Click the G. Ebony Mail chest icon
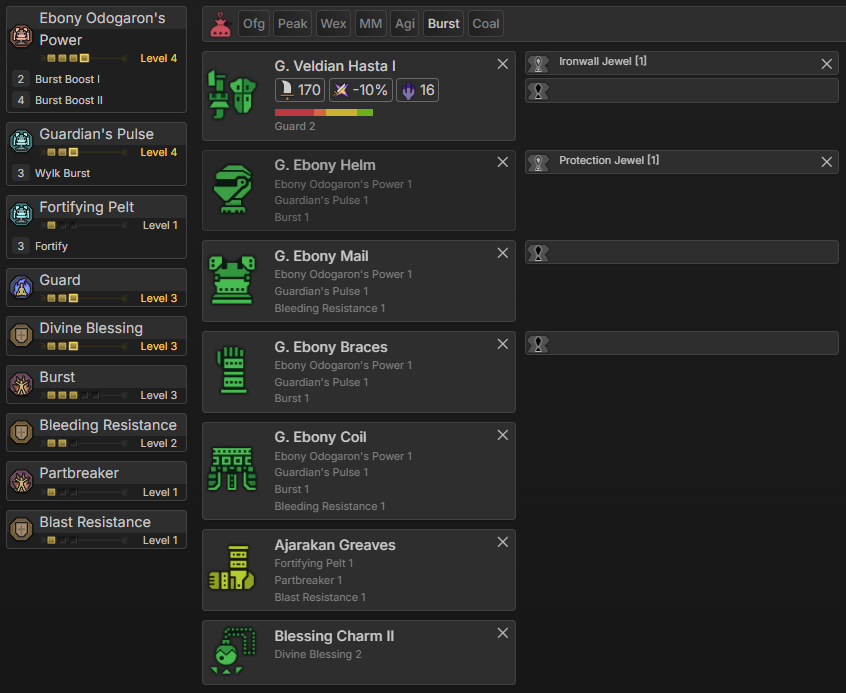Image resolution: width=846 pixels, height=693 pixels. [233, 280]
